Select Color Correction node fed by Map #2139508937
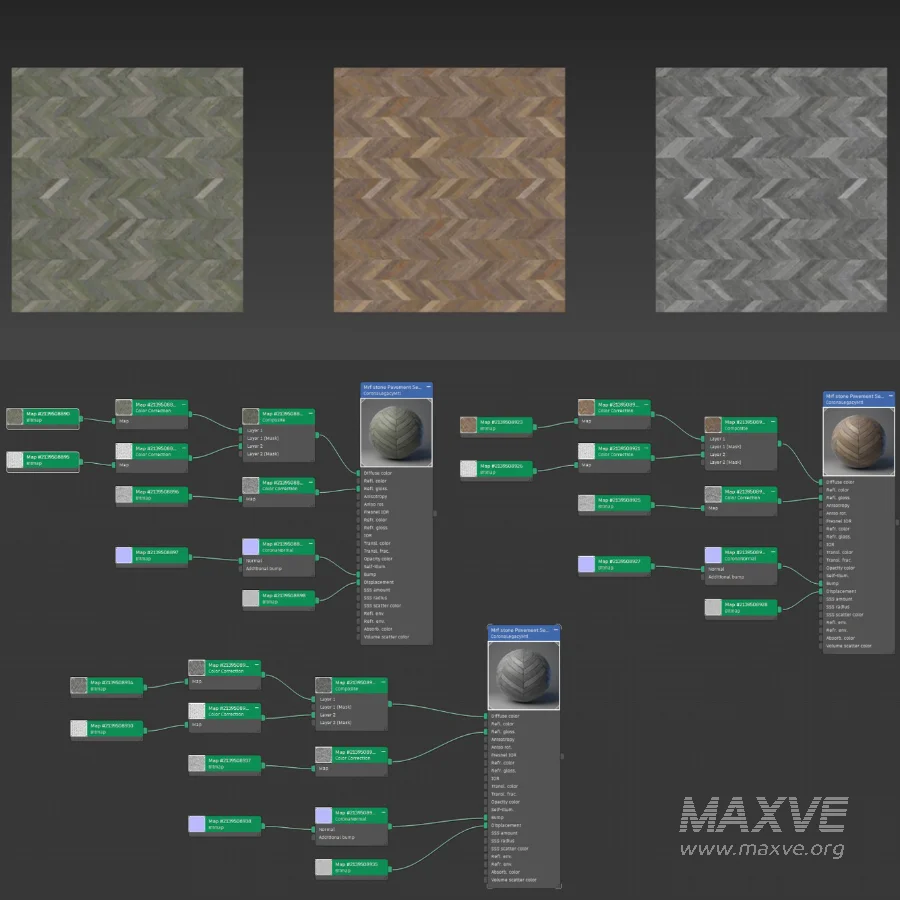This screenshot has width=900, height=900. tap(351, 761)
